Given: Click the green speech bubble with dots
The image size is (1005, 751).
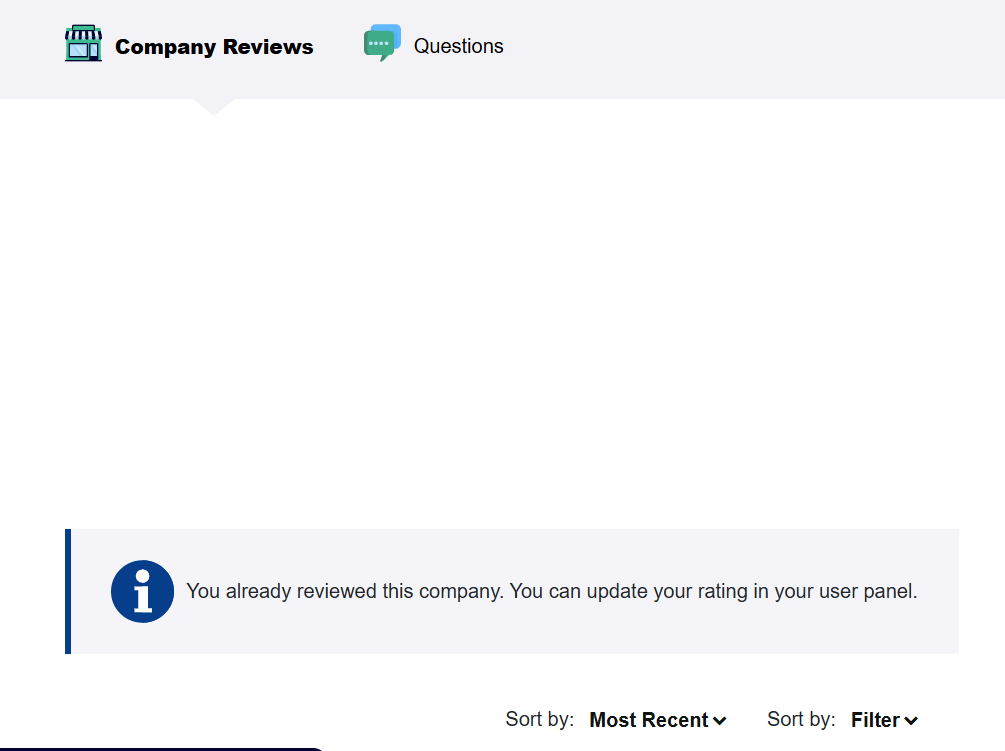Looking at the screenshot, I should coord(379,45).
